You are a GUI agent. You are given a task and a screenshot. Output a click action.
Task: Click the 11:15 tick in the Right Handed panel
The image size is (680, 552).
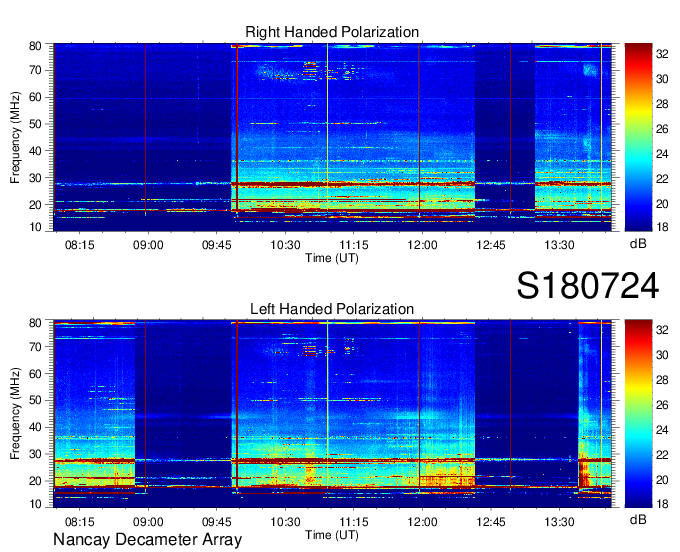coord(354,245)
